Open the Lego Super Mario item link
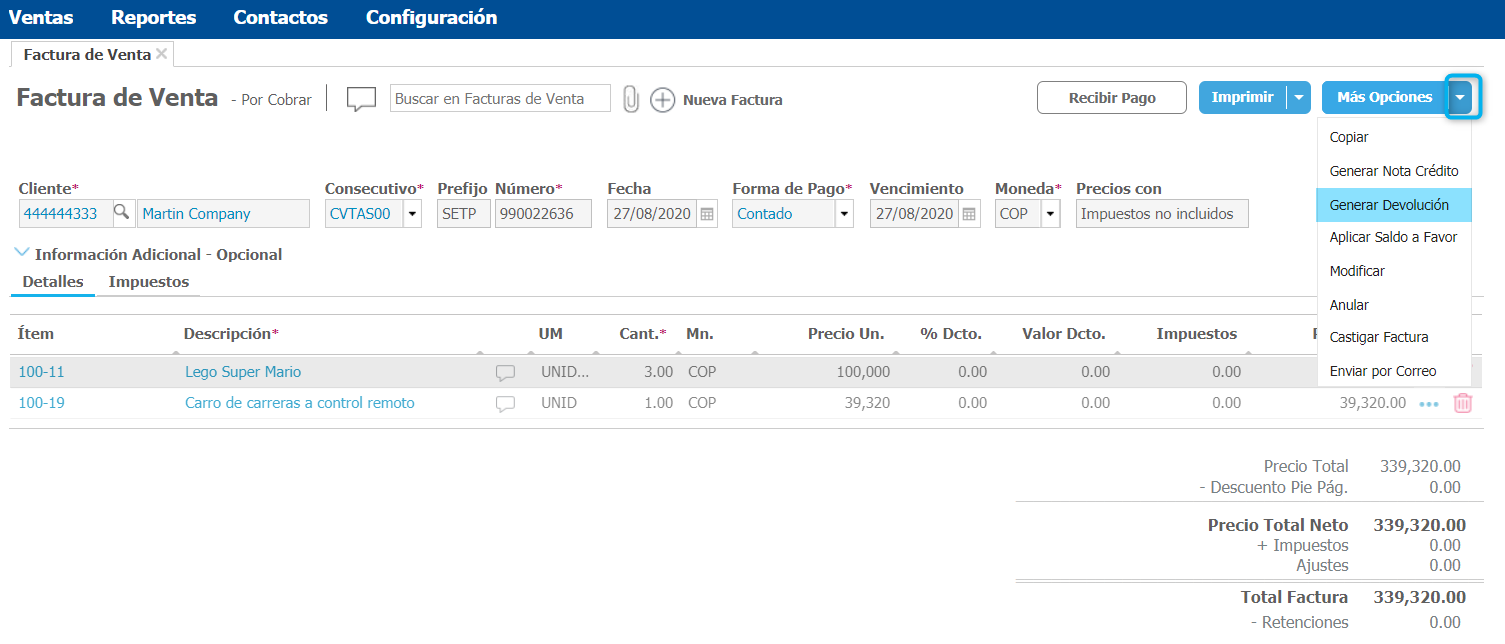Image resolution: width=1505 pixels, height=644 pixels. (243, 372)
